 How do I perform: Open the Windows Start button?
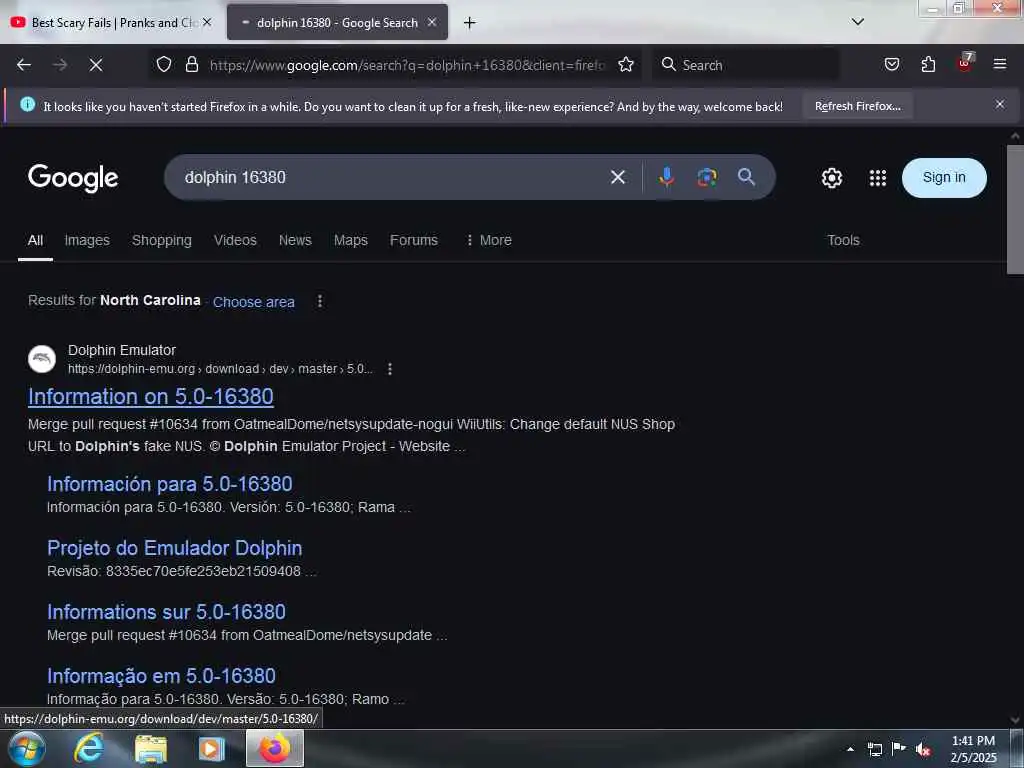click(26, 748)
